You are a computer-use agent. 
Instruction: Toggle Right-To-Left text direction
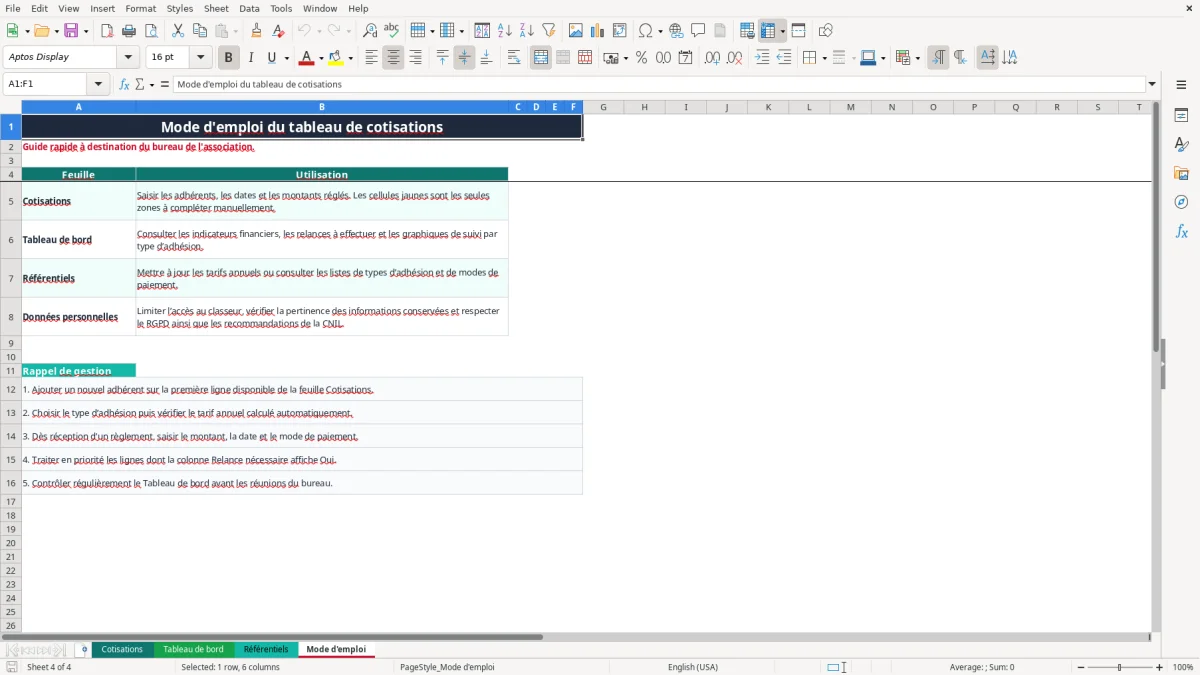pos(960,58)
